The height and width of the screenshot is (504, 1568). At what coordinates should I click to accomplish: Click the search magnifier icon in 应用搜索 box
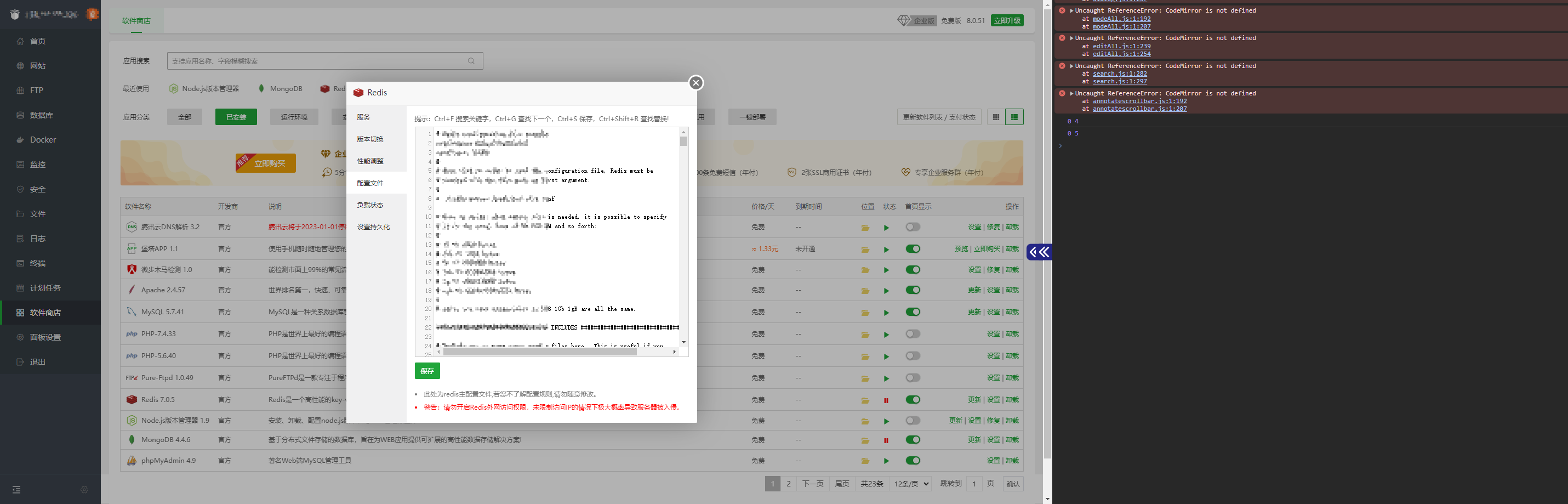471,61
